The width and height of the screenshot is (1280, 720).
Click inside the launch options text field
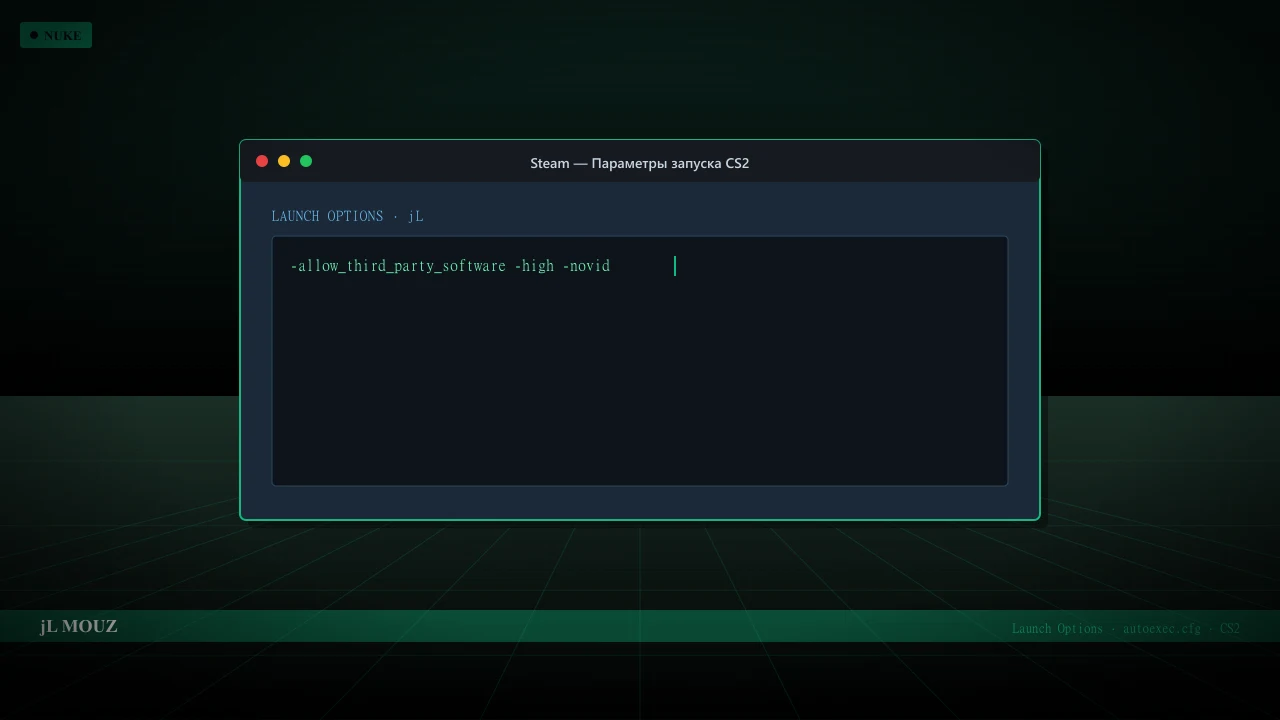[x=640, y=361]
